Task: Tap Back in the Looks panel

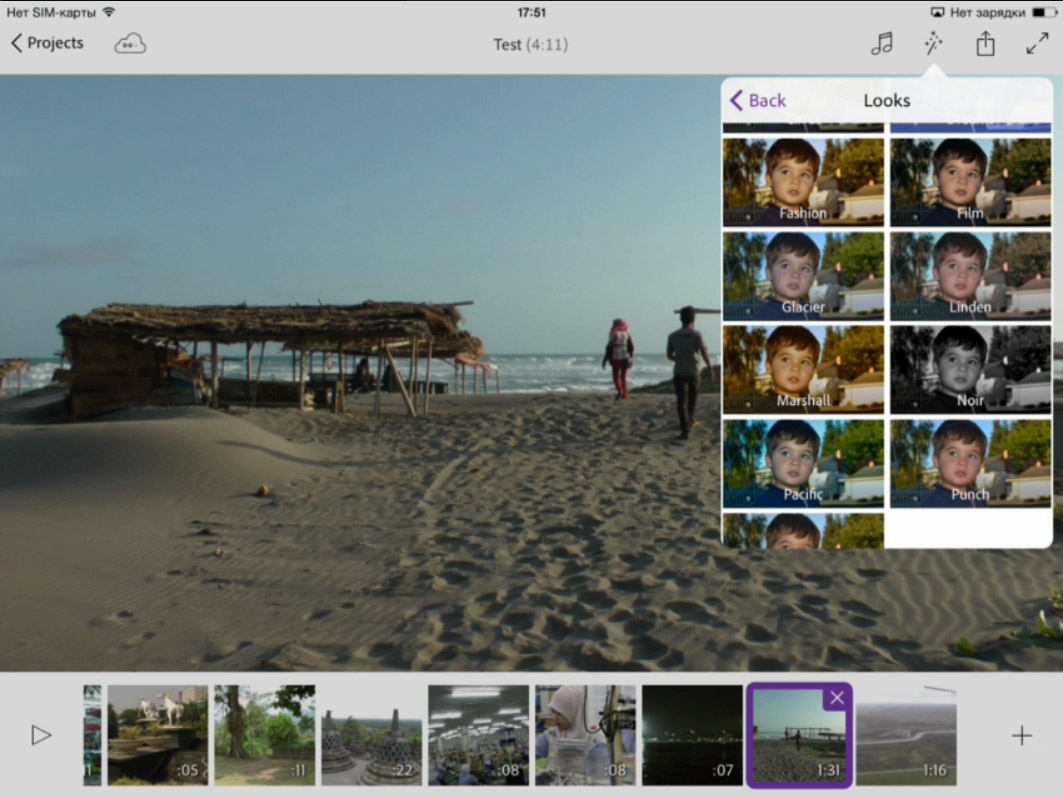Action: coord(758,100)
